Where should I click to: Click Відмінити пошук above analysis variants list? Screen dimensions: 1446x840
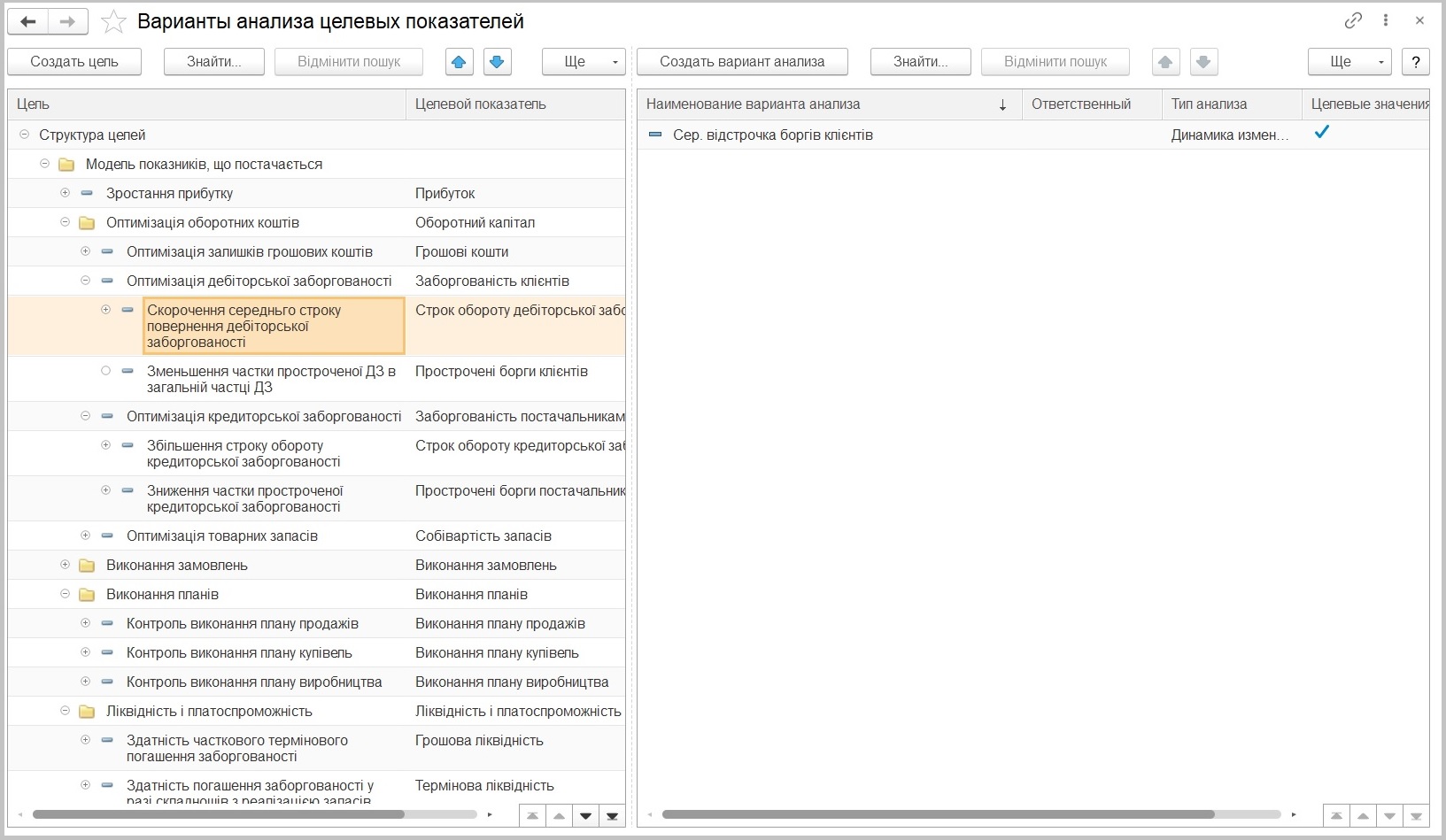tap(1056, 62)
